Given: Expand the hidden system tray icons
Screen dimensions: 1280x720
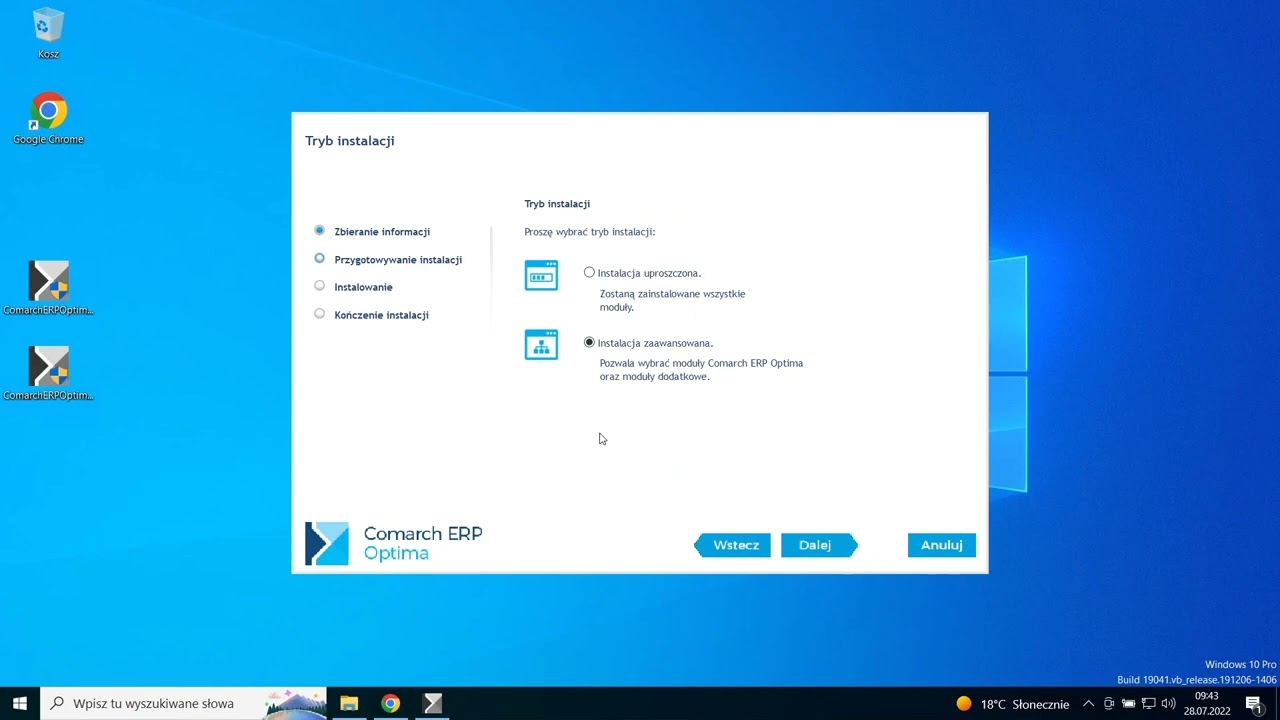Looking at the screenshot, I should click(x=1088, y=704).
